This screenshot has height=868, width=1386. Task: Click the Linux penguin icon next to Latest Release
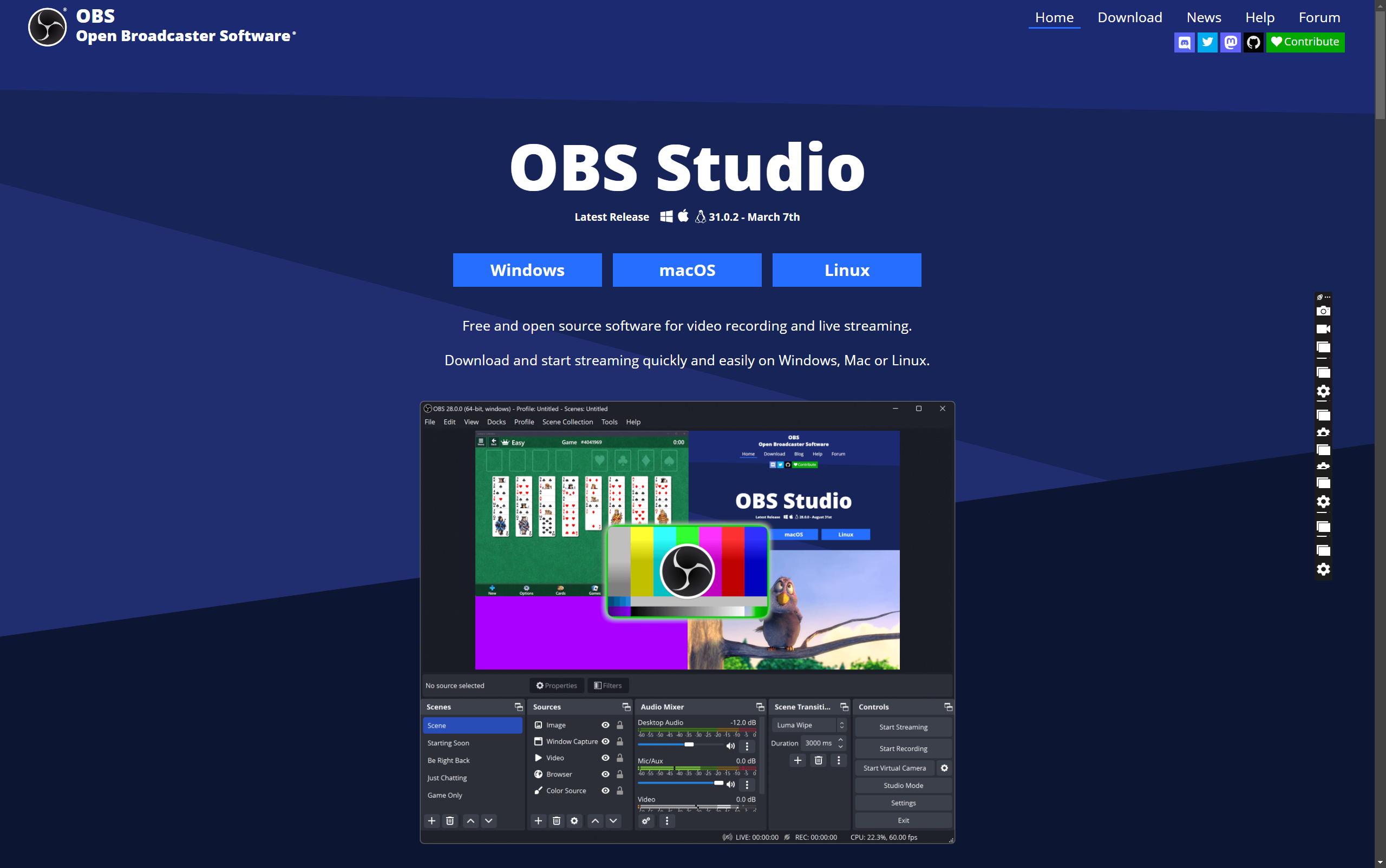[x=700, y=217]
